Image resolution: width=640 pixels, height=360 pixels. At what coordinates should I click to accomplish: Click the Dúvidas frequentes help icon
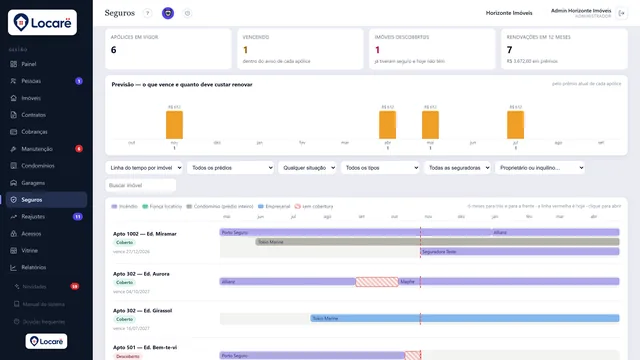click(17, 322)
